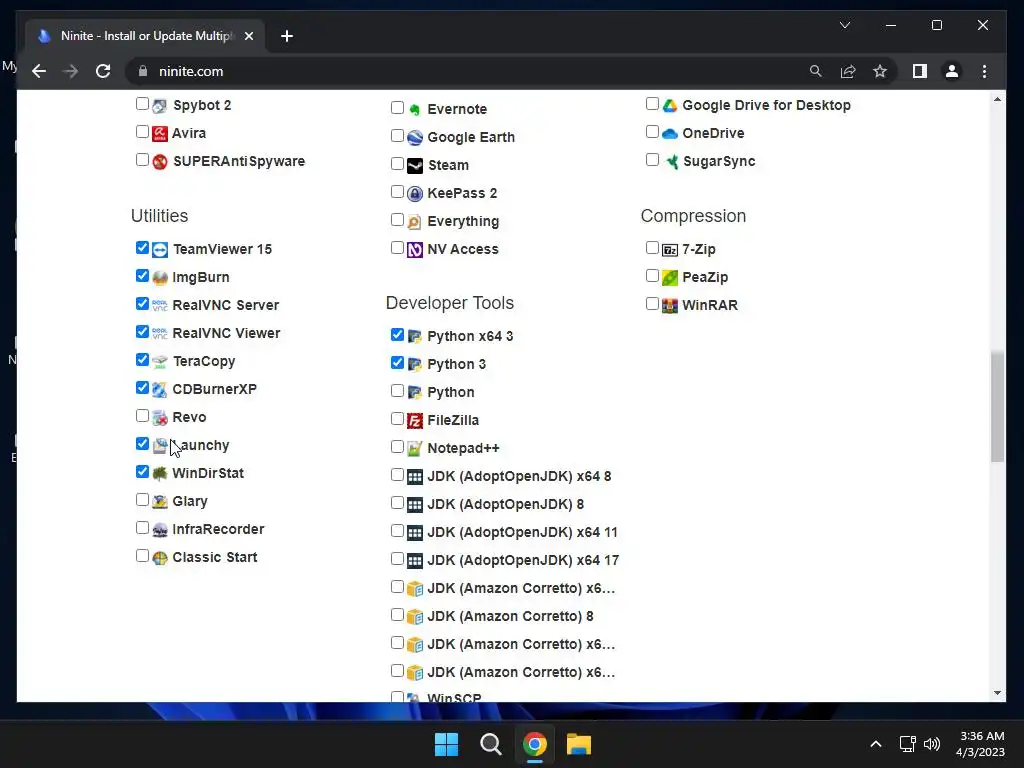Viewport: 1024px width, 768px height.
Task: Check the WinRAR checkbox
Action: click(x=652, y=304)
